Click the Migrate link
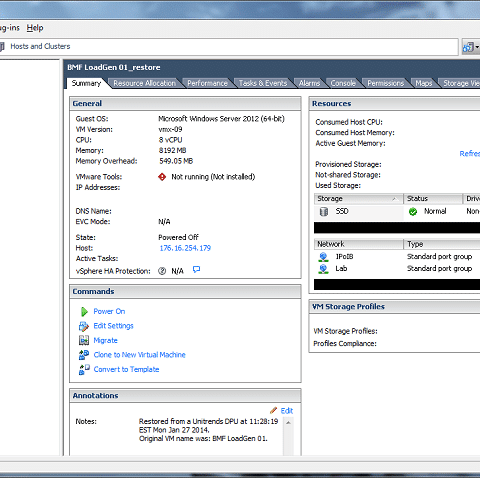The width and height of the screenshot is (480, 478). 105,340
